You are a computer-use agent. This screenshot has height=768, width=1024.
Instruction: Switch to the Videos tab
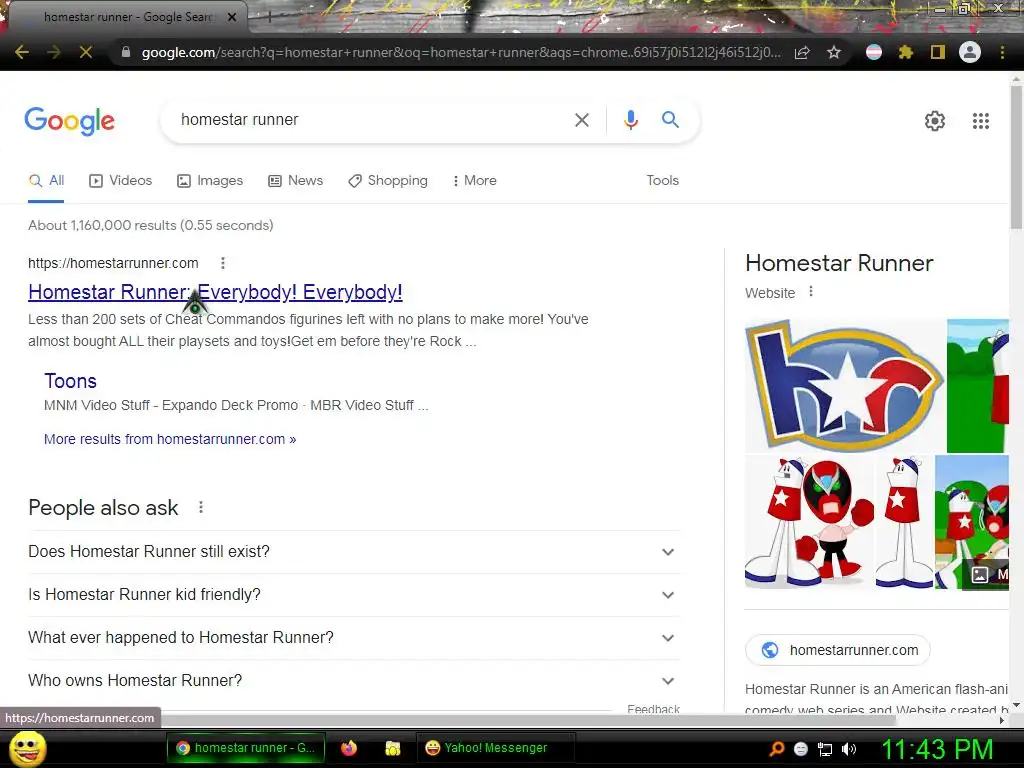[x=121, y=180]
